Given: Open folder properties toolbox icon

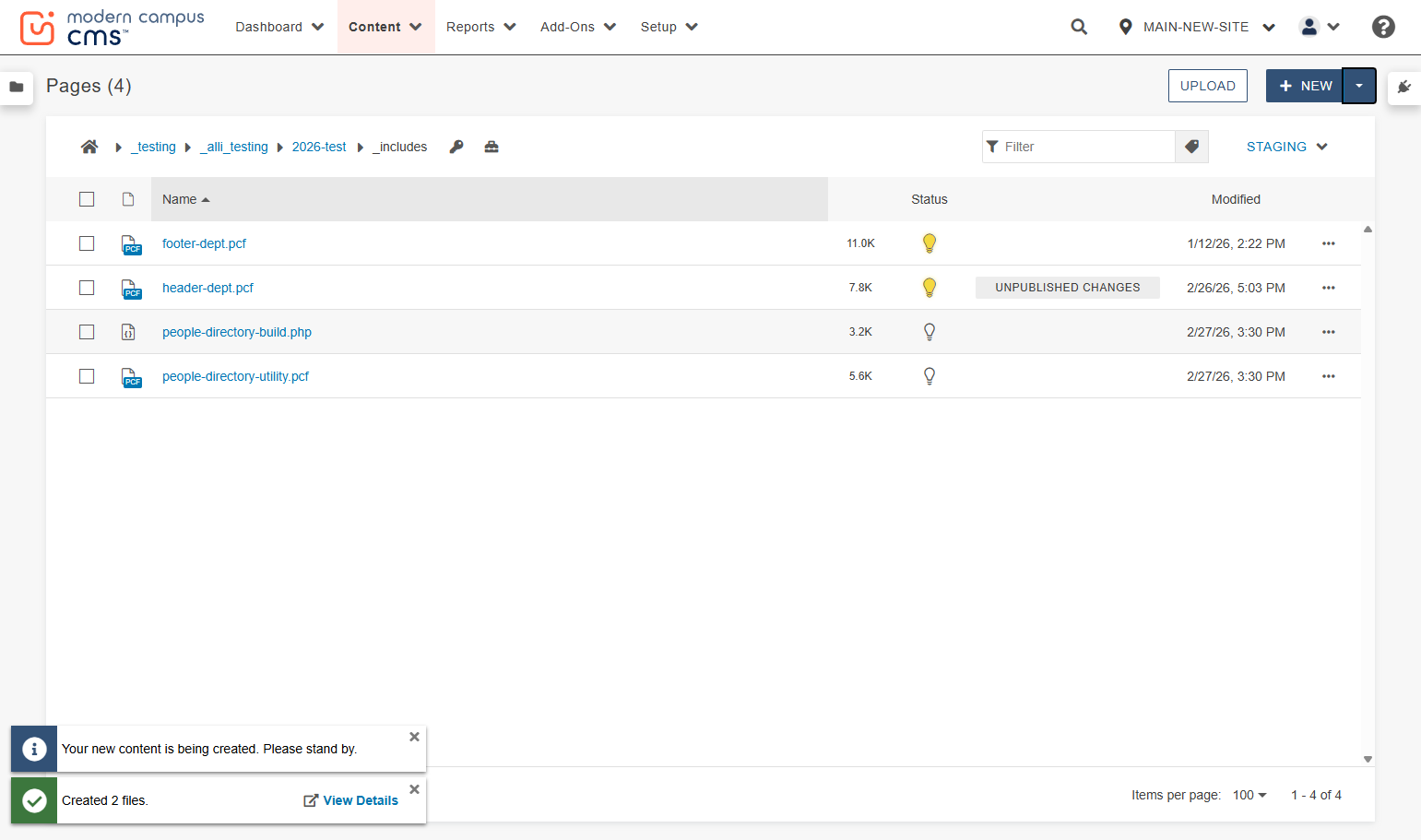Looking at the screenshot, I should (x=491, y=147).
